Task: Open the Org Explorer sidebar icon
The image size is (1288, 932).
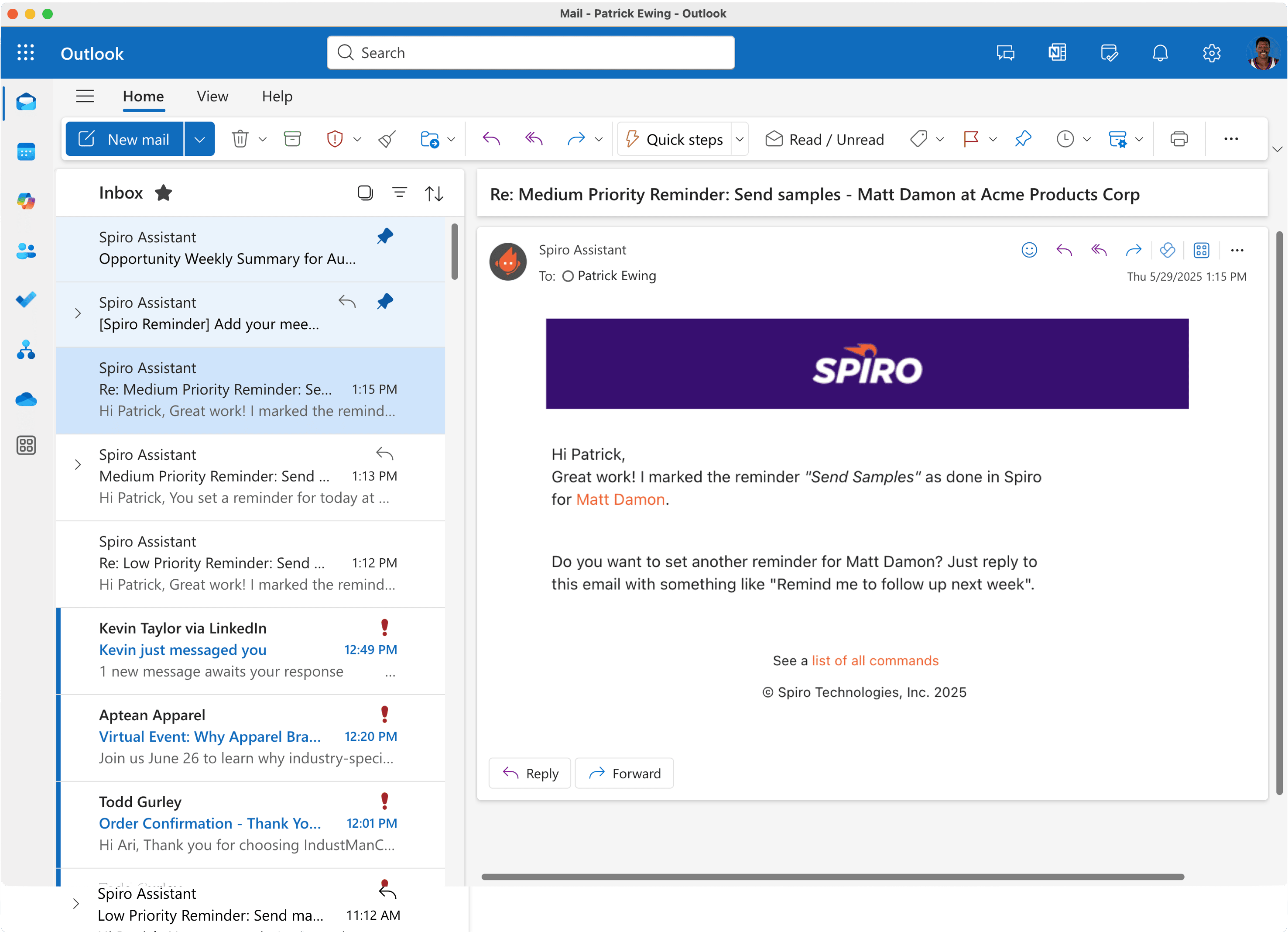Action: point(26,350)
